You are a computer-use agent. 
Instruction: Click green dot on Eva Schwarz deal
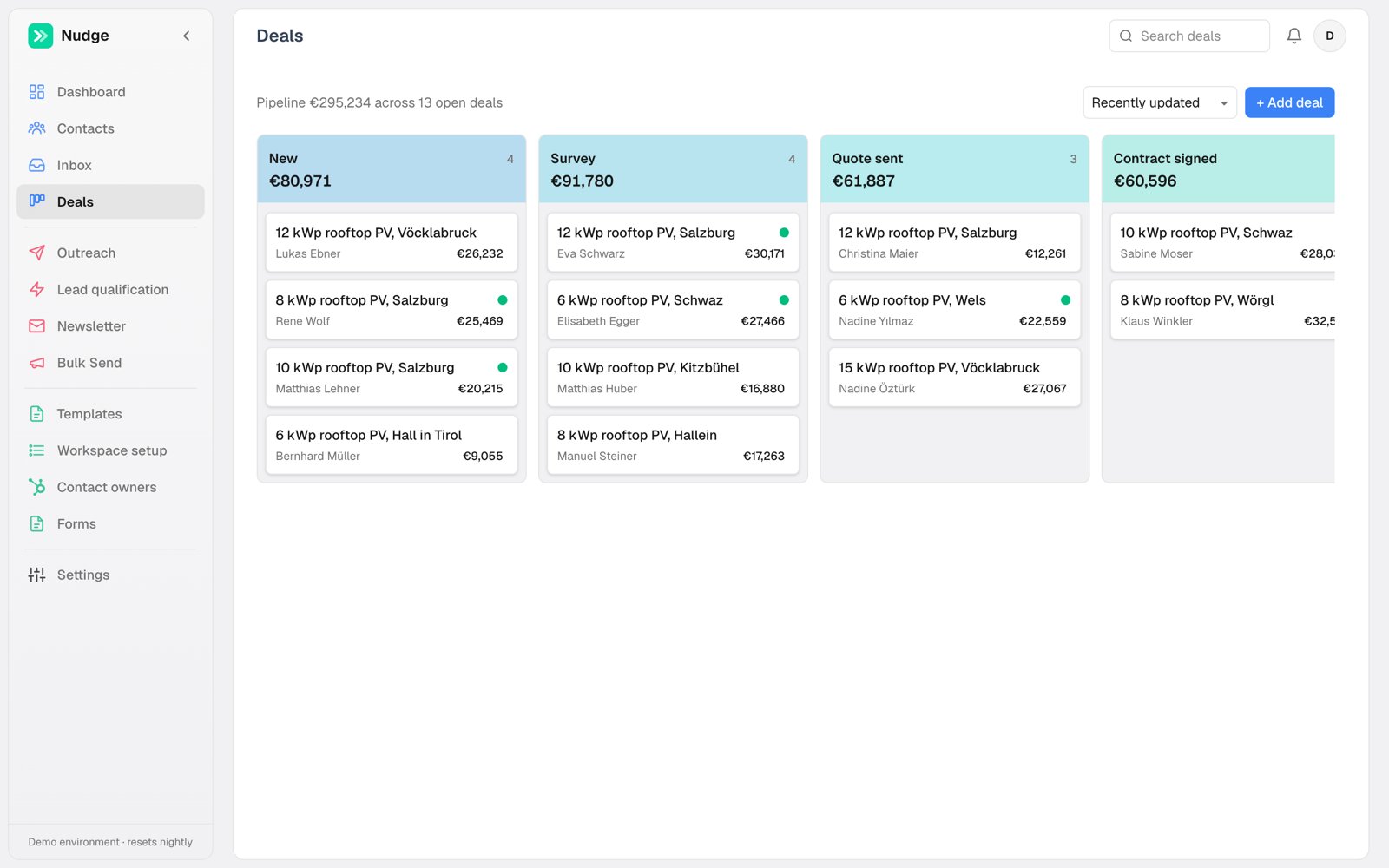click(784, 233)
